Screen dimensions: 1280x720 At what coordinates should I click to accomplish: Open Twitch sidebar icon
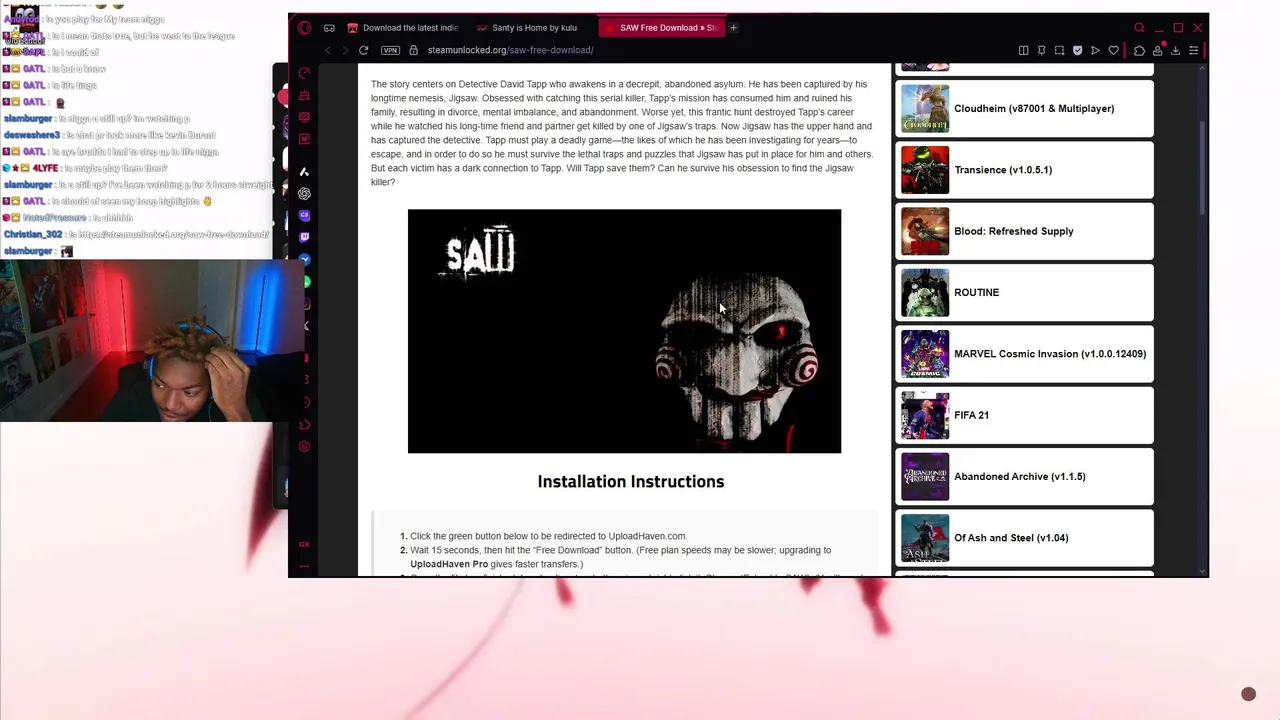(x=304, y=237)
